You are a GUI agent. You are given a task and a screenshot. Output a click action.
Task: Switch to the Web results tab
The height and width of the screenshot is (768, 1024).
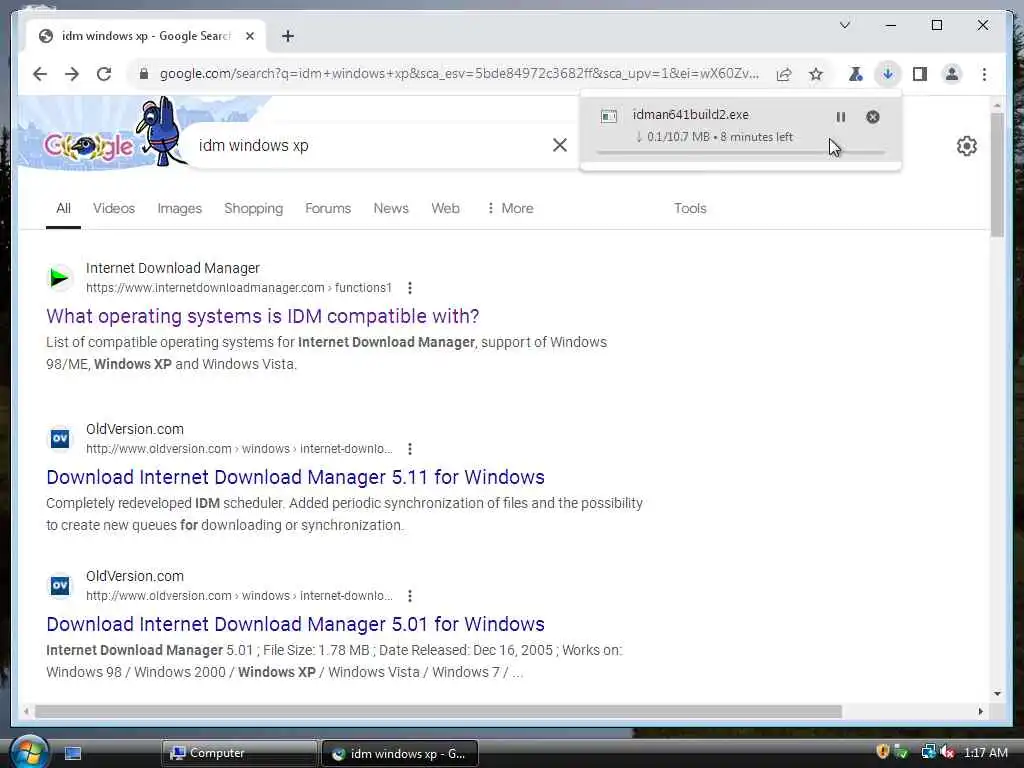tap(445, 208)
